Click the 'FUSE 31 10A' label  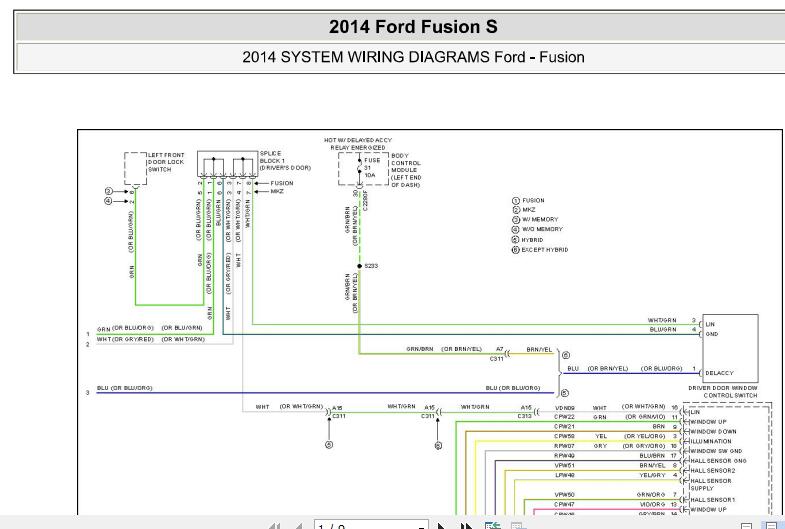tap(372, 168)
